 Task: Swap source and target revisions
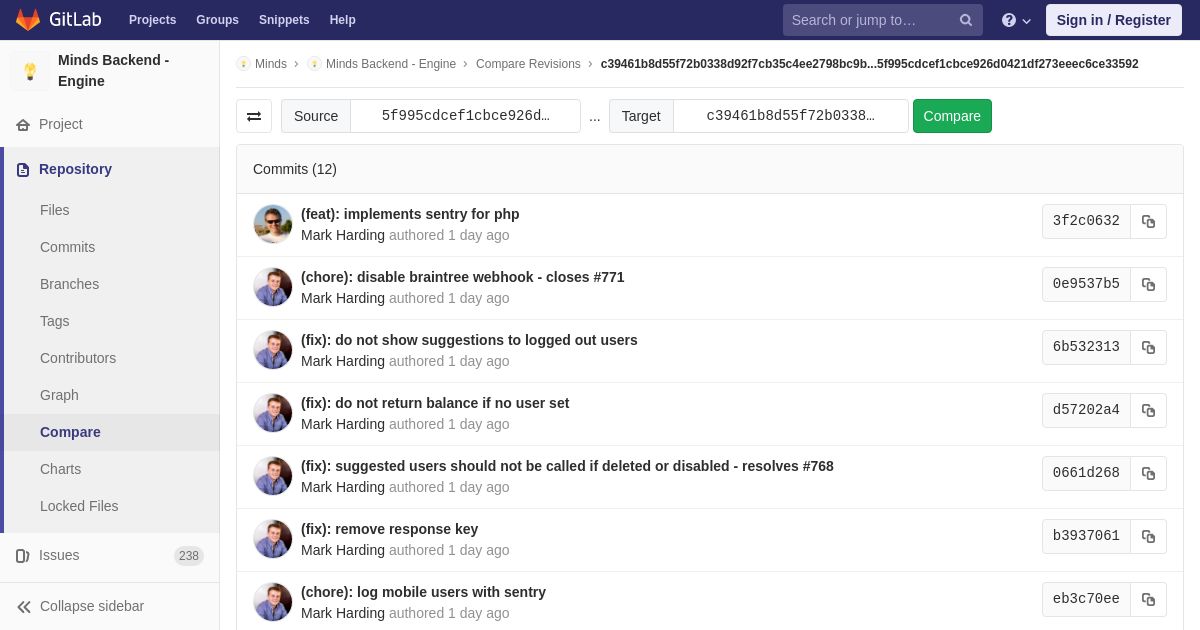254,116
